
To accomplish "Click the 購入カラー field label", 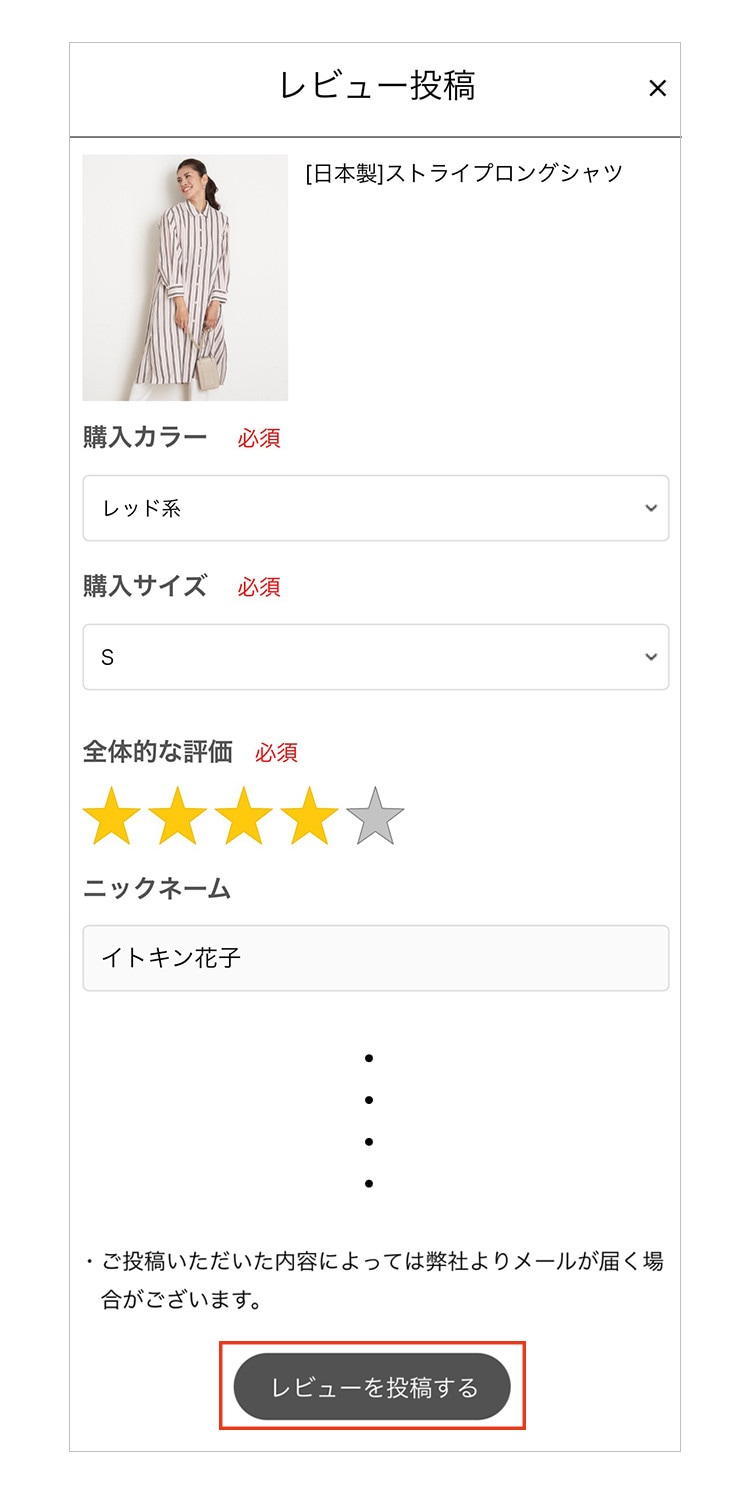I will 145,437.
